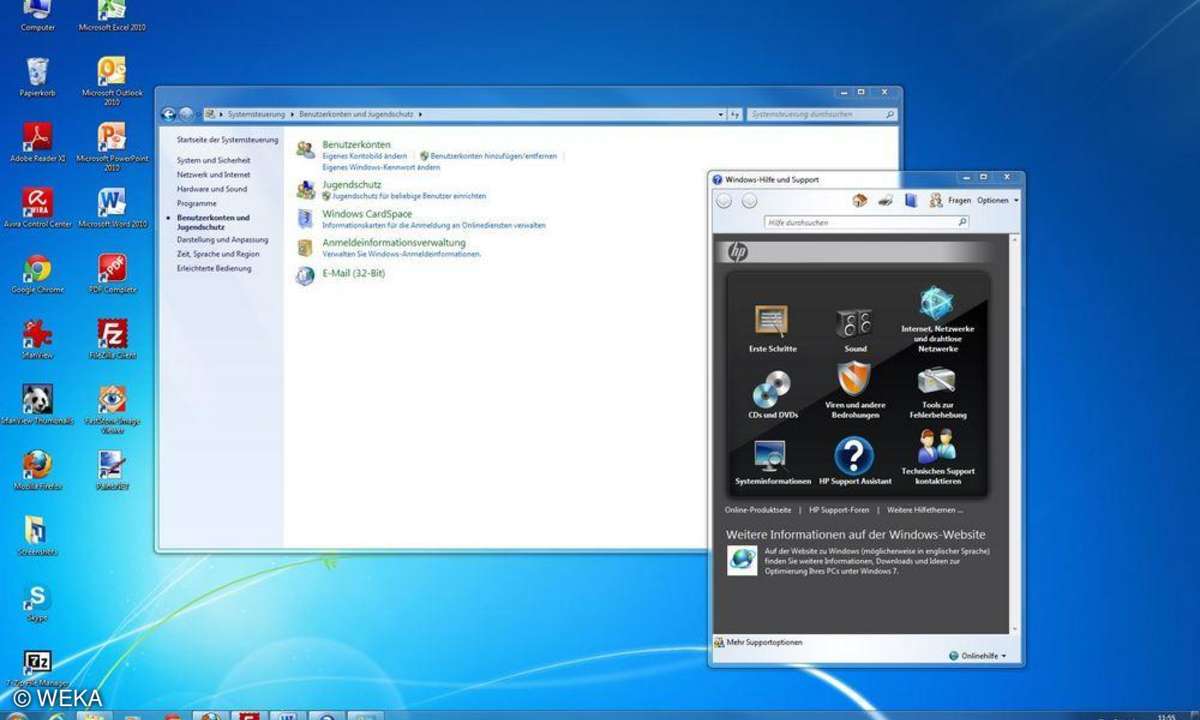Open the Erste Schritte help topic icon
The width and height of the screenshot is (1200, 720).
coord(771,321)
